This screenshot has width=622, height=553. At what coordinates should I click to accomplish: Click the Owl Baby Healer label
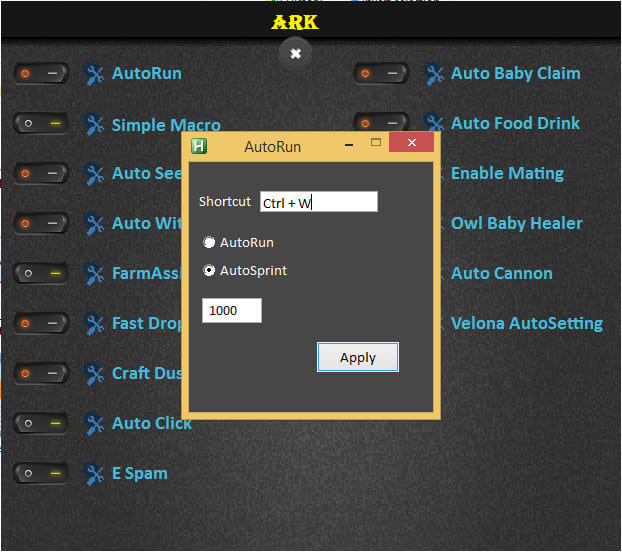(516, 224)
